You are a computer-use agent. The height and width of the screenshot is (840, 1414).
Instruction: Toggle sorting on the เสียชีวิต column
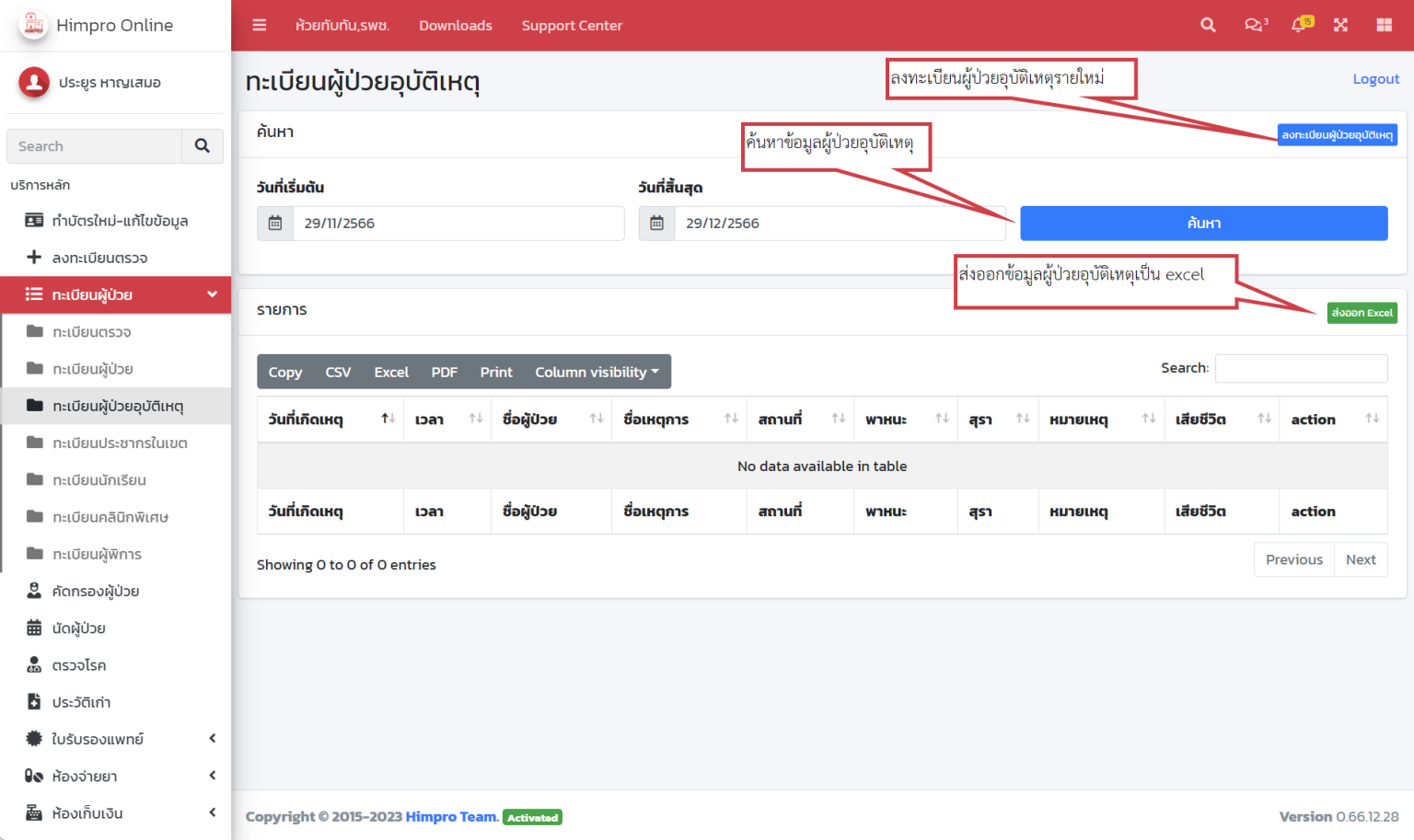[x=1263, y=419]
